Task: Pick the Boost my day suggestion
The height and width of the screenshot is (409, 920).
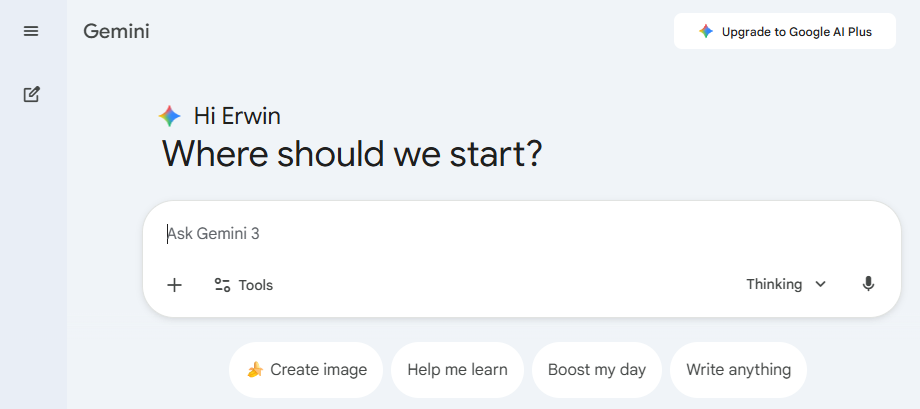Action: [596, 370]
